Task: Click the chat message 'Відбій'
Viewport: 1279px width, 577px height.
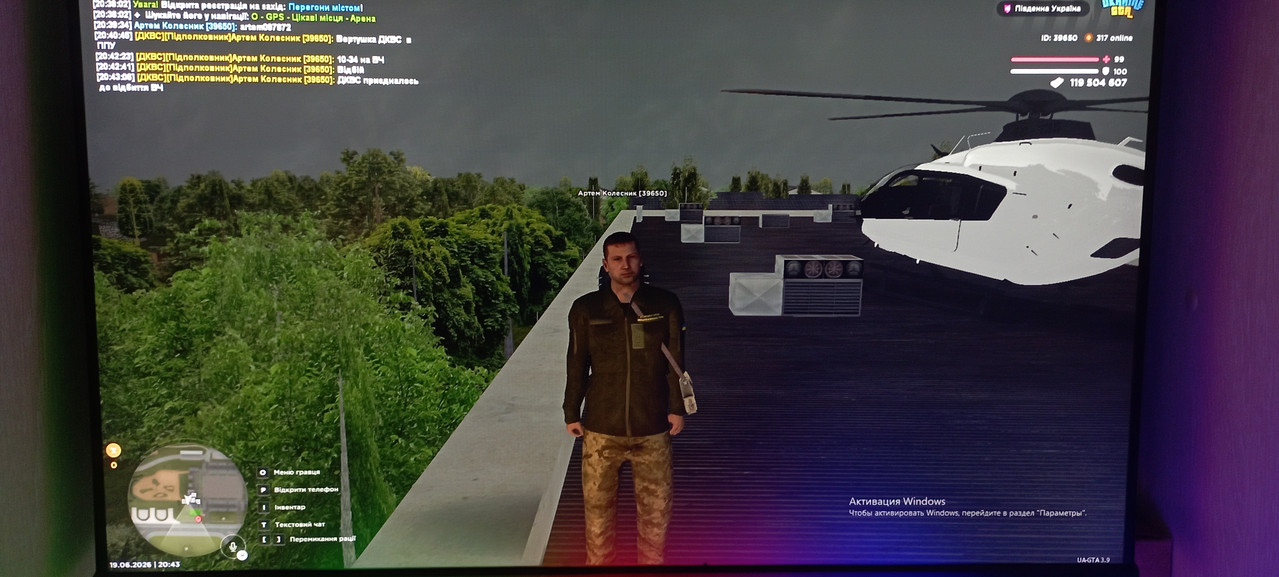Action: [x=350, y=69]
